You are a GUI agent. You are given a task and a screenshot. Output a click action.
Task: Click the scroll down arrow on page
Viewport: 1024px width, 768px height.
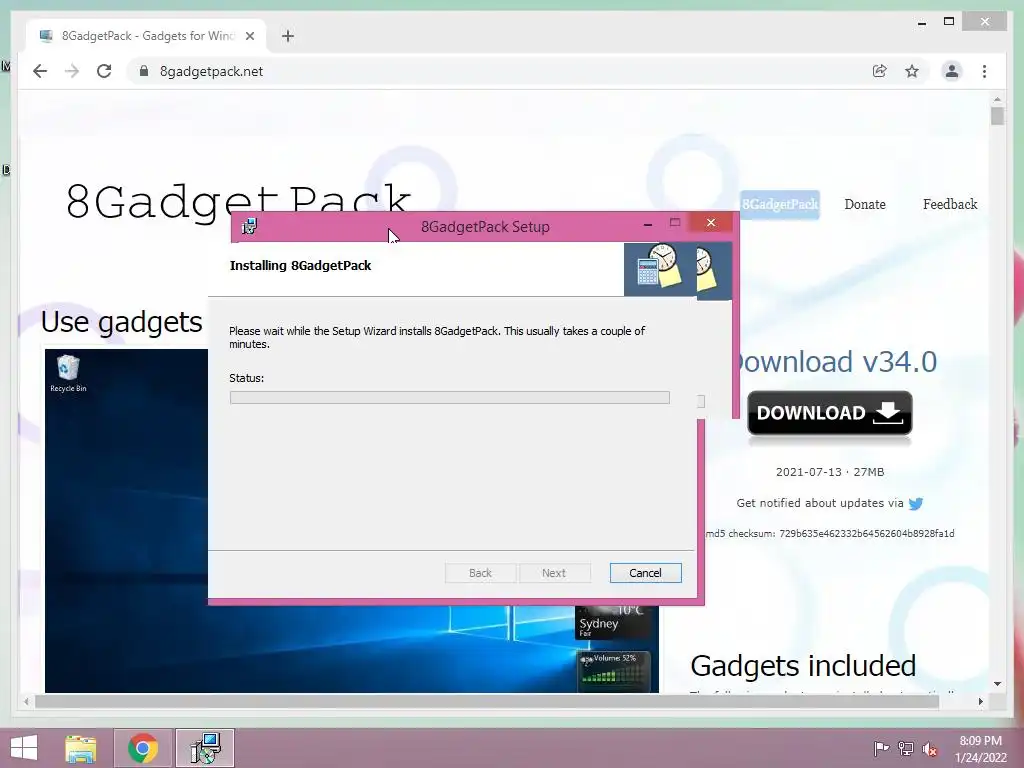997,684
